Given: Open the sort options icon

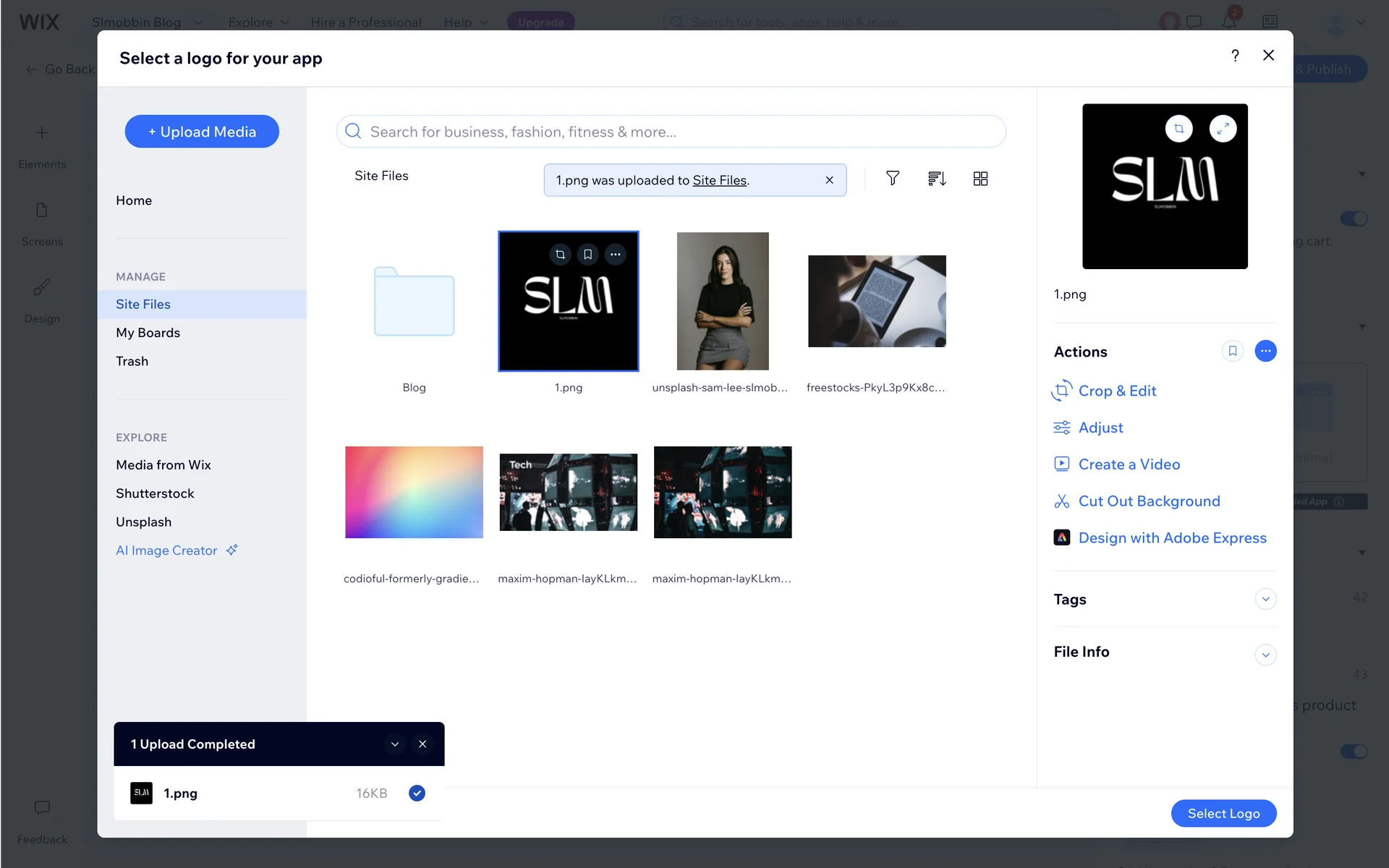Looking at the screenshot, I should coord(937,178).
